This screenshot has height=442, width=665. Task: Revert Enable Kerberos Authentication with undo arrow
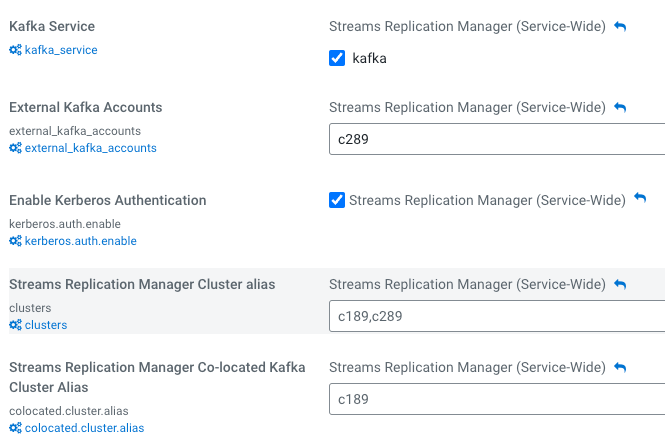tap(640, 198)
